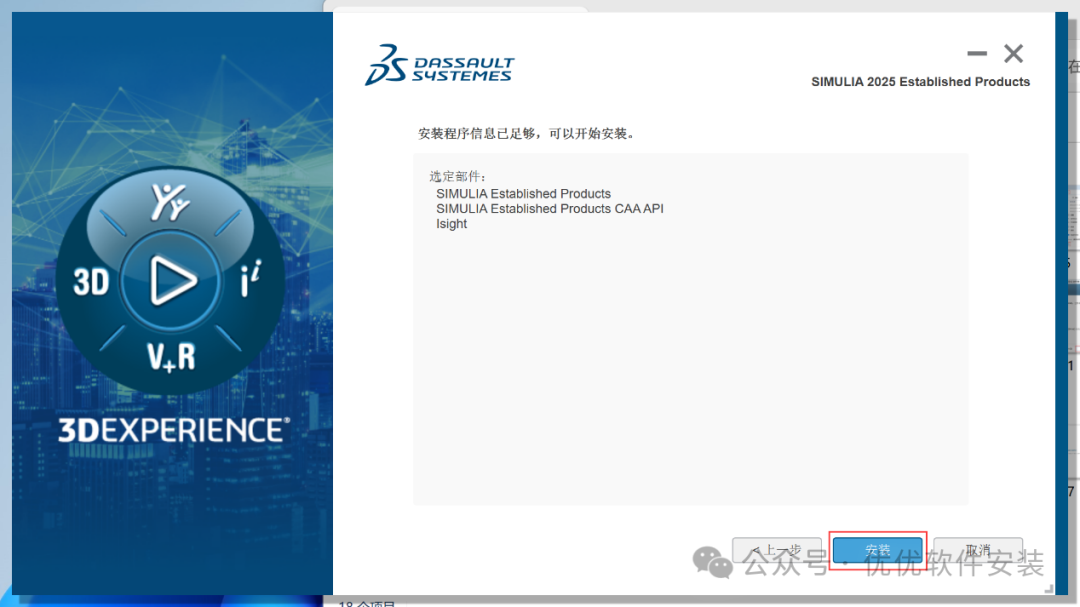This screenshot has width=1080, height=607.
Task: Select "SIMULIA Established Products" in component list
Action: pos(523,194)
